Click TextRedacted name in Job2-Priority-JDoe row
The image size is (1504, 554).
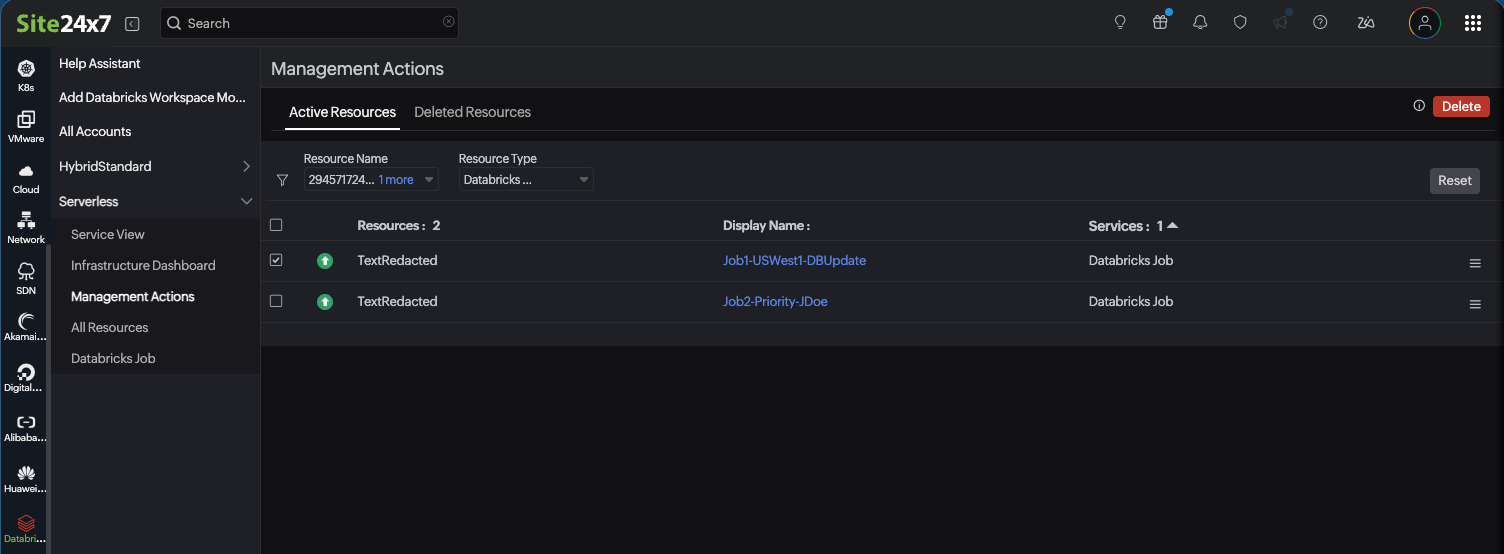pos(397,301)
